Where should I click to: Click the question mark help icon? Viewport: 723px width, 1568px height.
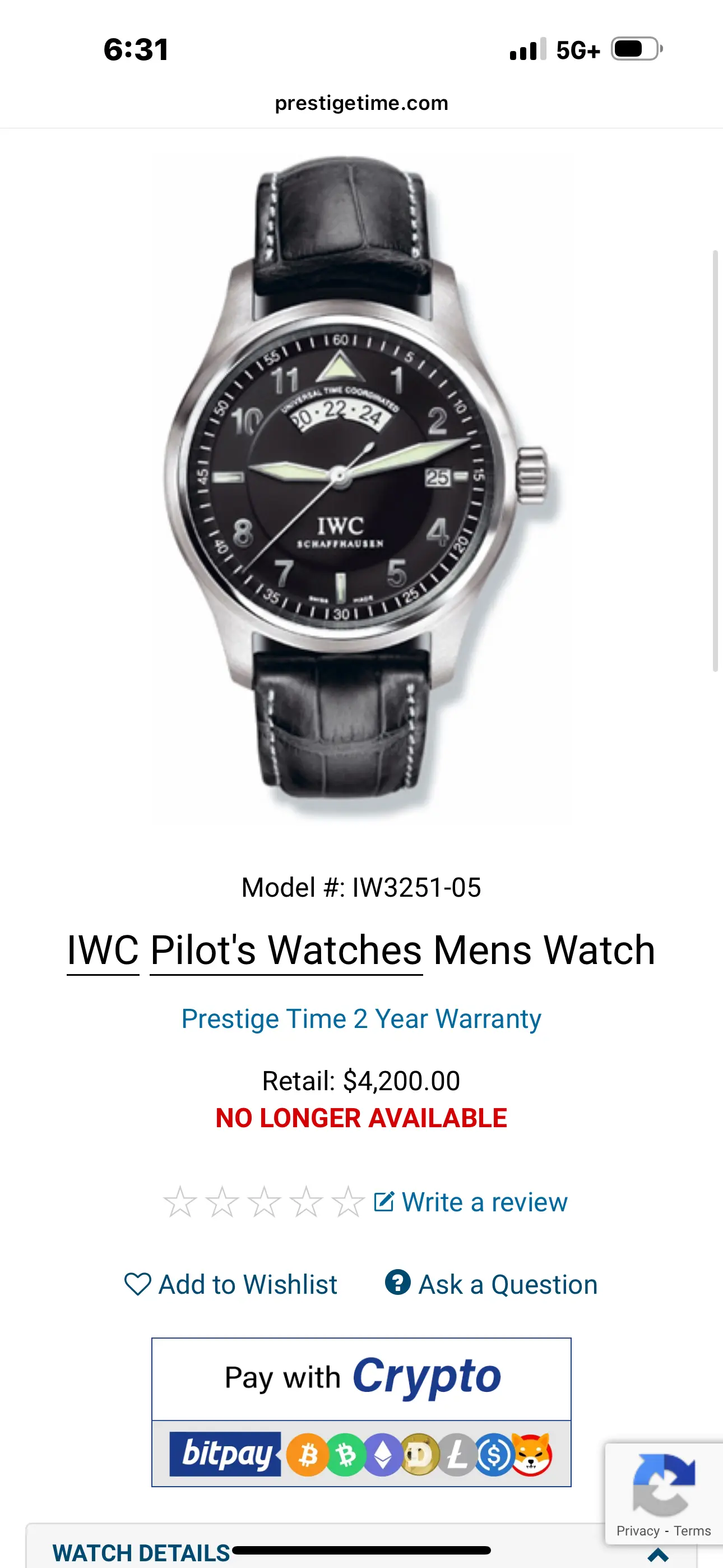(397, 1282)
